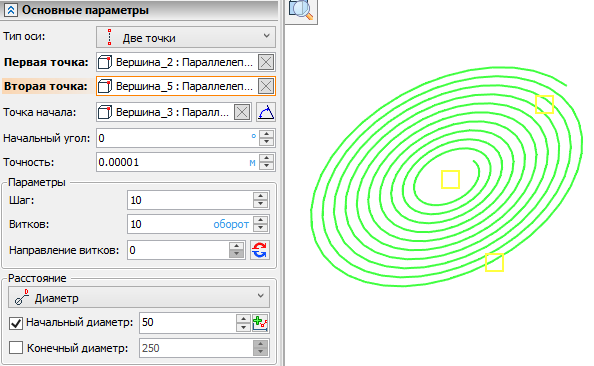Screen dimensions: 594x366
Task: Decrease Точность with the down arrow
Action: pyautogui.click(x=267, y=166)
